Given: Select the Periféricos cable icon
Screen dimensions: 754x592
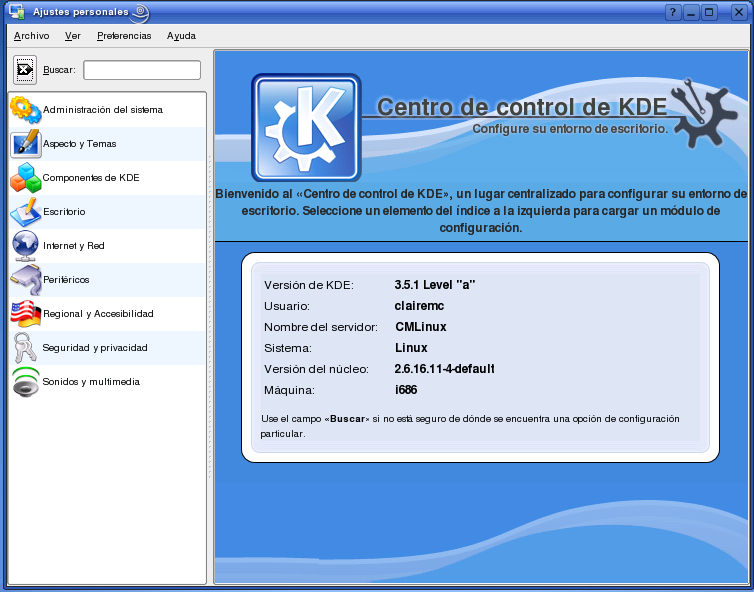Looking at the screenshot, I should [x=25, y=279].
